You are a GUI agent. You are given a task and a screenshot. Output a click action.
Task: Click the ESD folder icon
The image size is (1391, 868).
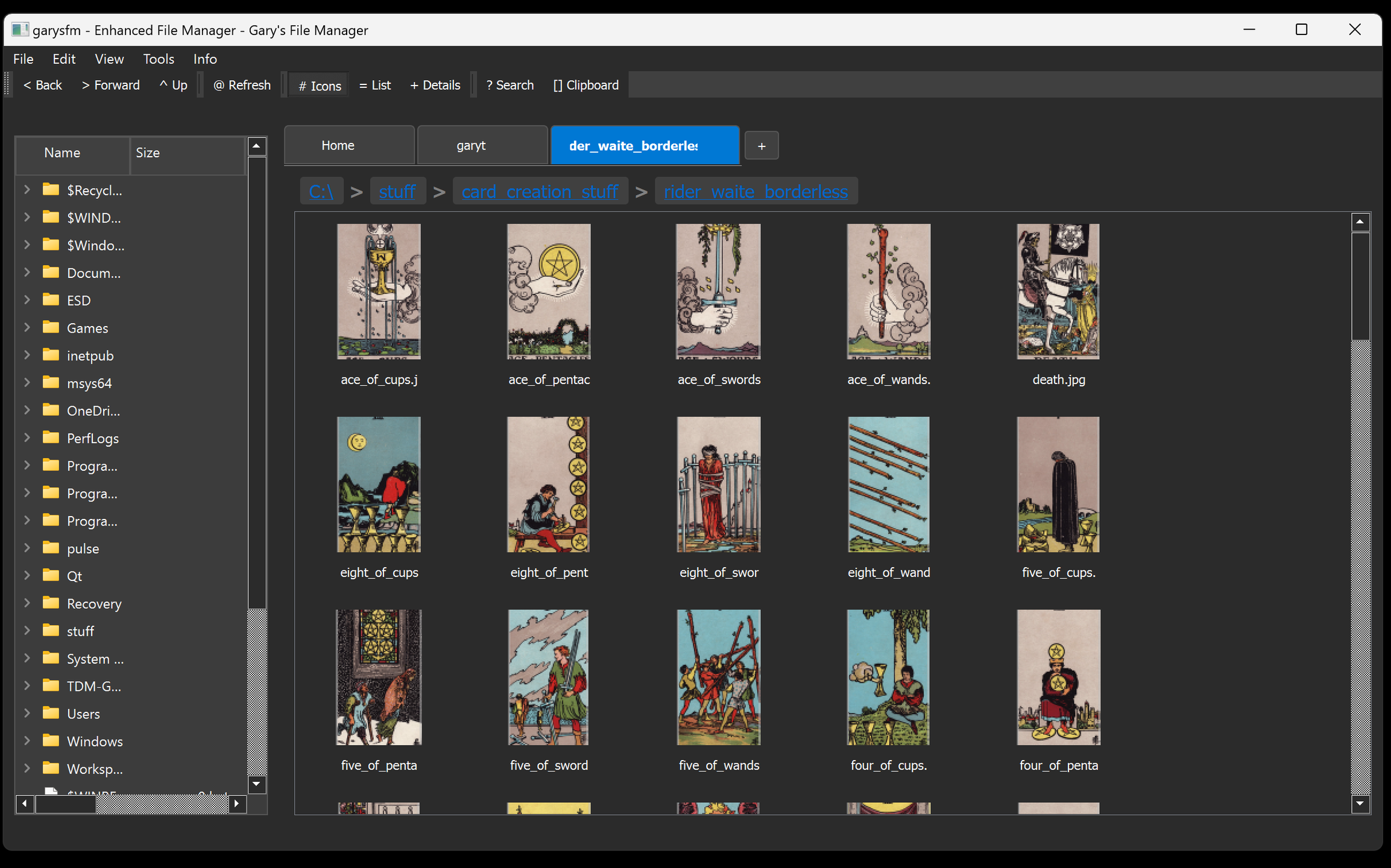point(51,300)
